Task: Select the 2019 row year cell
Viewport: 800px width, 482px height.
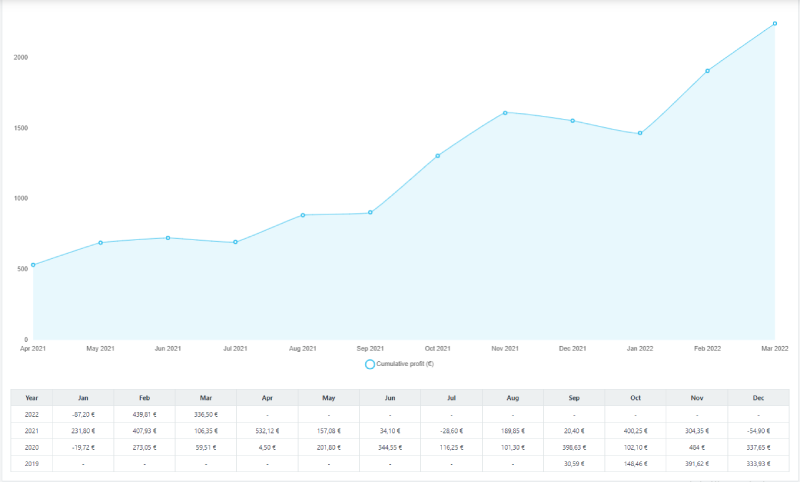Action: pyautogui.click(x=32, y=464)
